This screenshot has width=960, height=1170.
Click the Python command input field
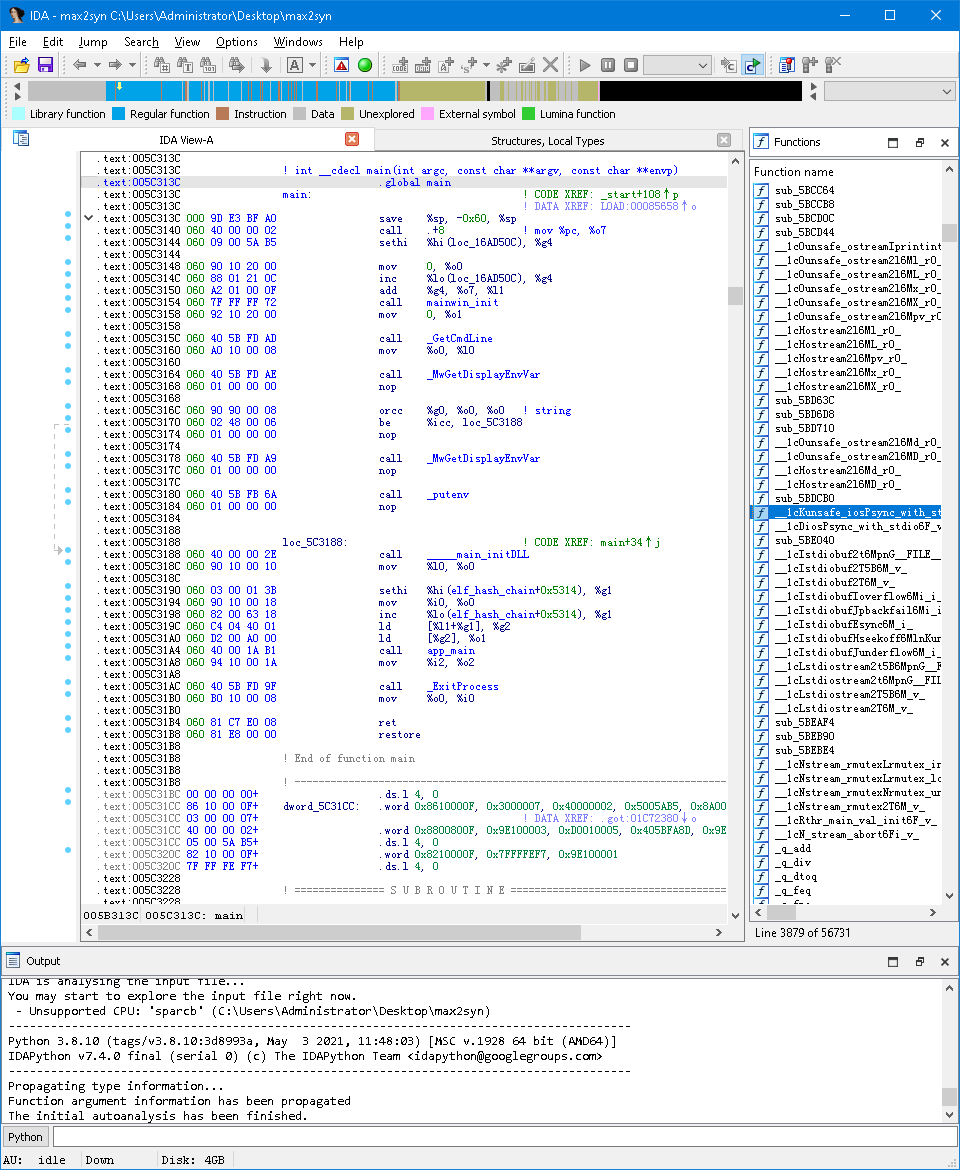(500, 1137)
